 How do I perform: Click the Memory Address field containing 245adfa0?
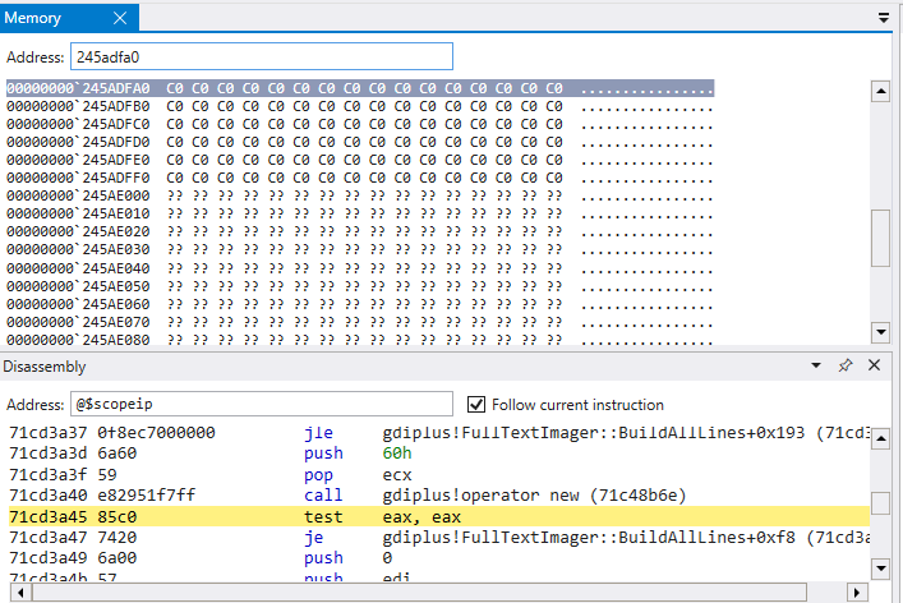[x=261, y=56]
